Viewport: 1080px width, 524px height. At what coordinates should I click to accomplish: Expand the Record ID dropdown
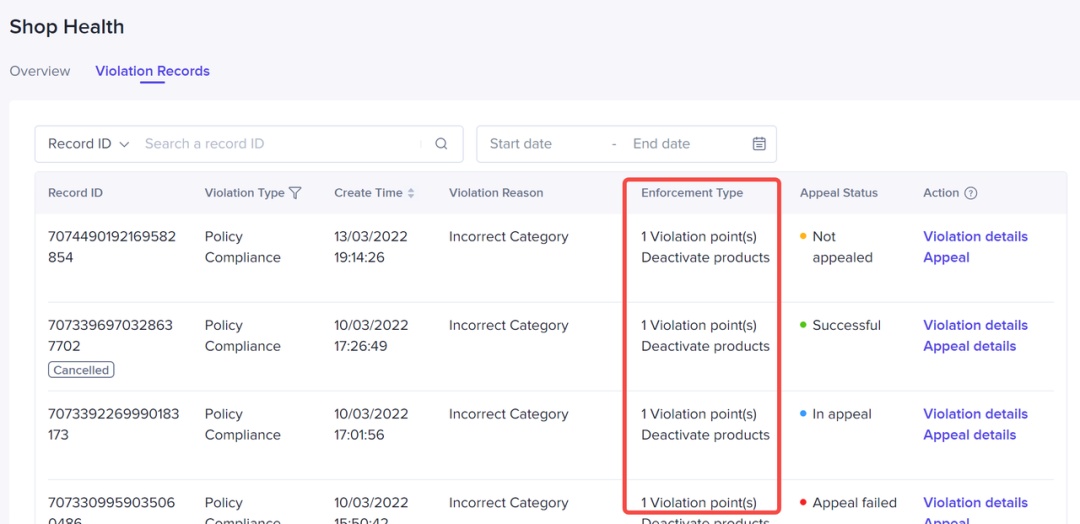tap(88, 144)
